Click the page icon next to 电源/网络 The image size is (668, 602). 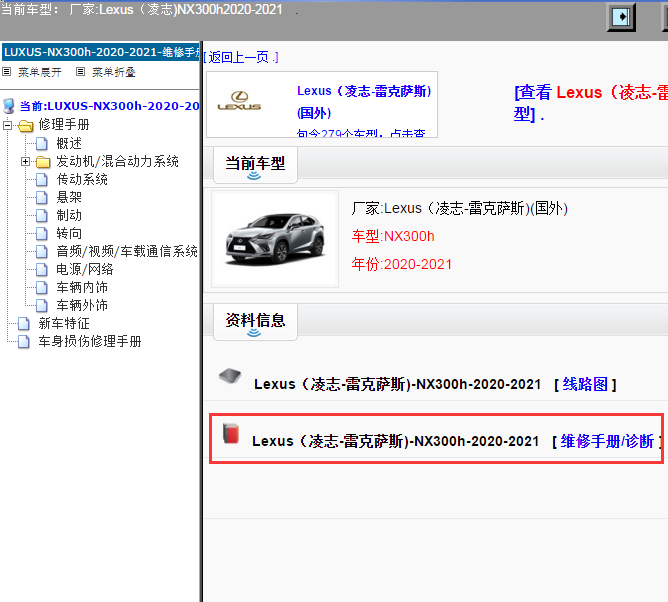coord(42,269)
